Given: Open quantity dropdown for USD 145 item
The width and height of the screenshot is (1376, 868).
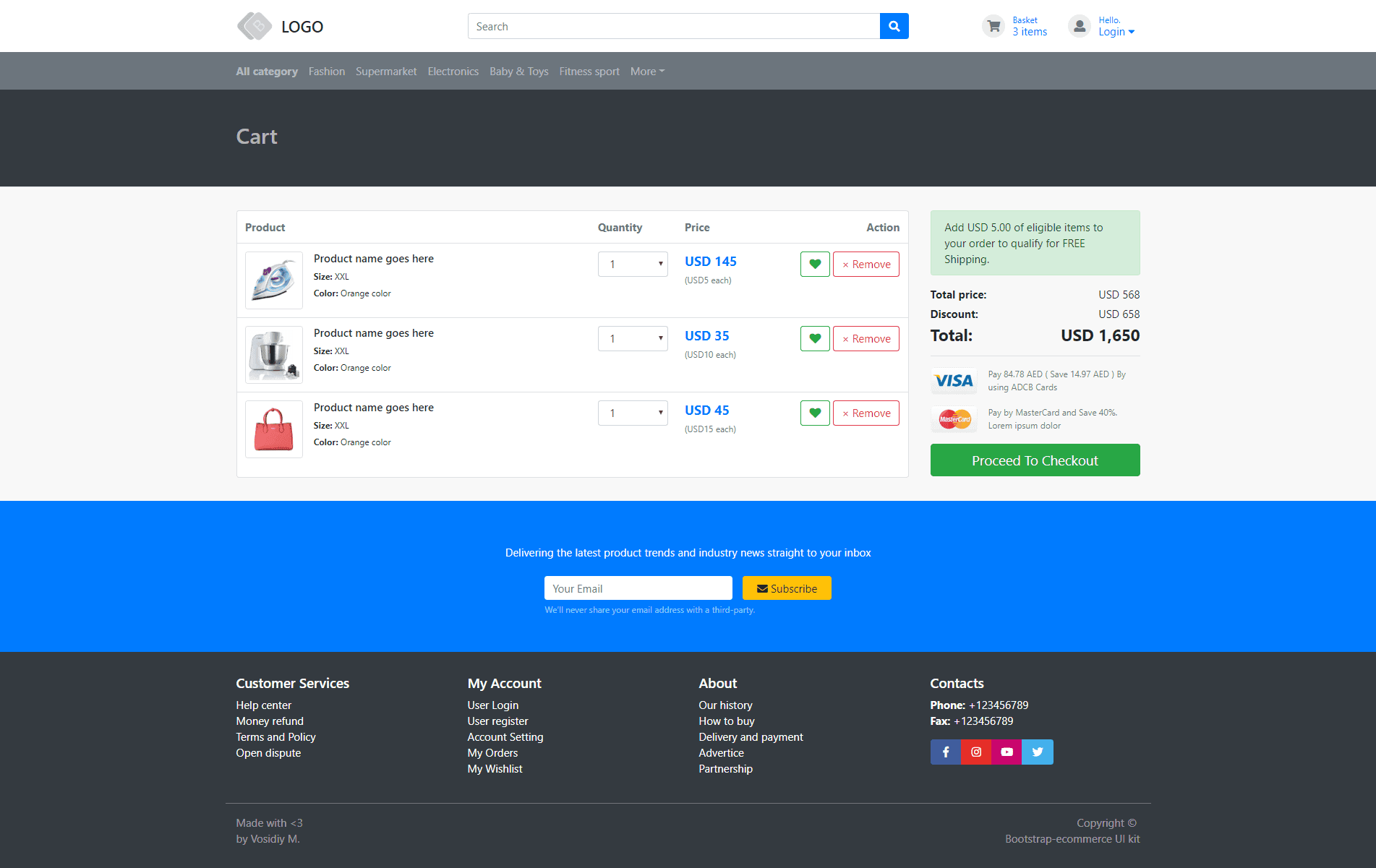Looking at the screenshot, I should pyautogui.click(x=633, y=264).
